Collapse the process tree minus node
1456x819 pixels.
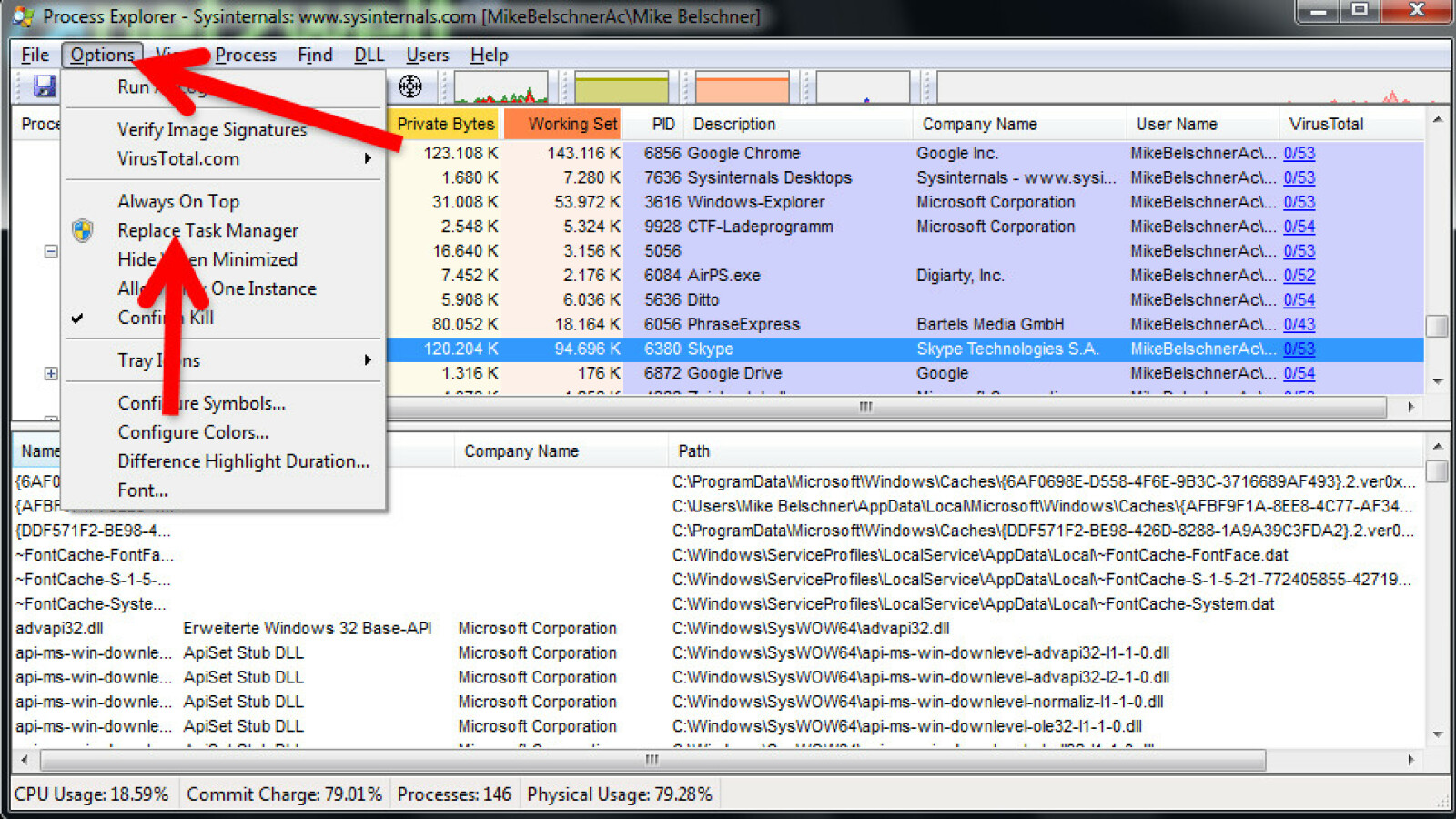[x=51, y=251]
